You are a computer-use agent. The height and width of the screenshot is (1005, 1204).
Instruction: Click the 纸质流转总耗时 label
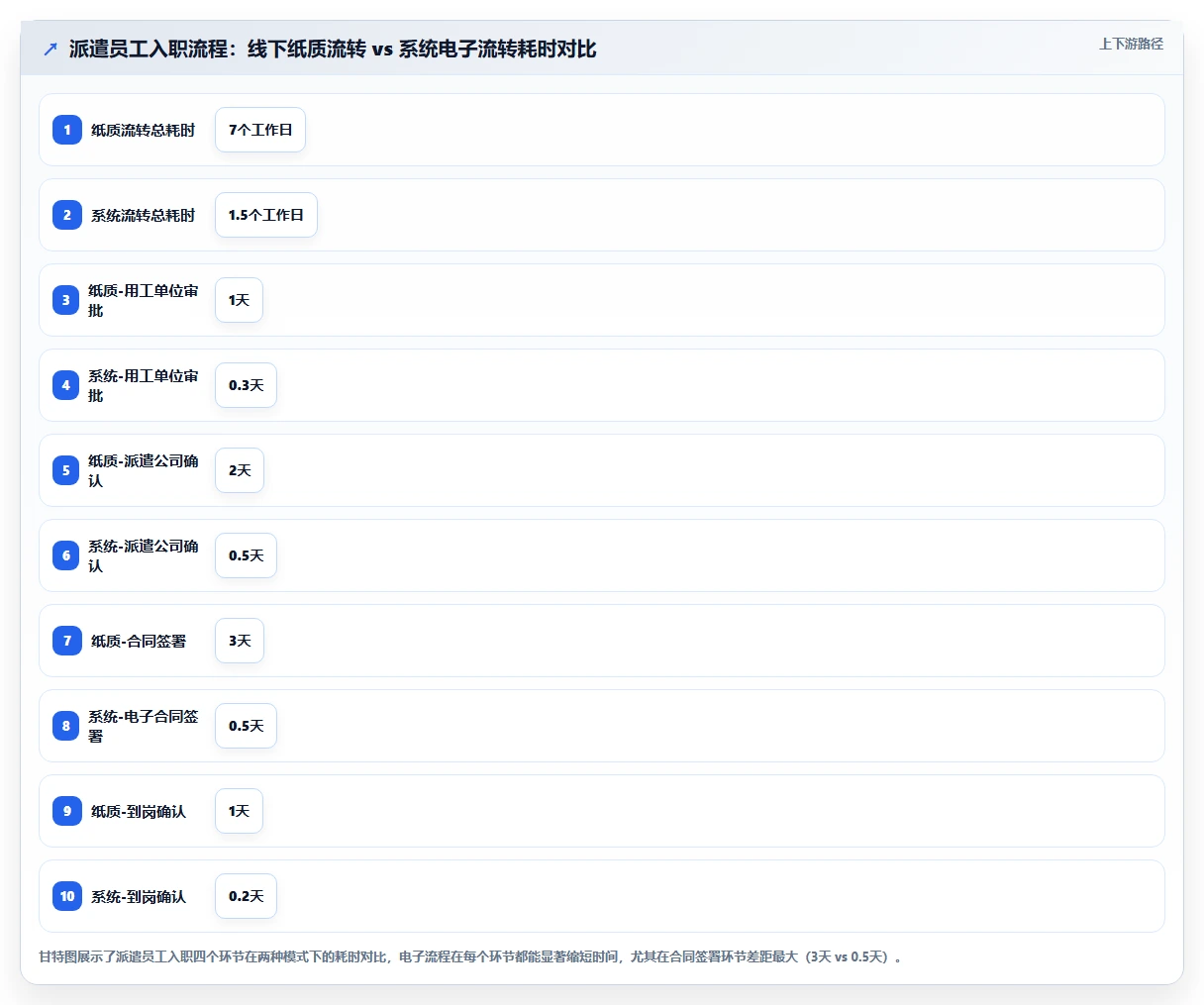tap(143, 130)
